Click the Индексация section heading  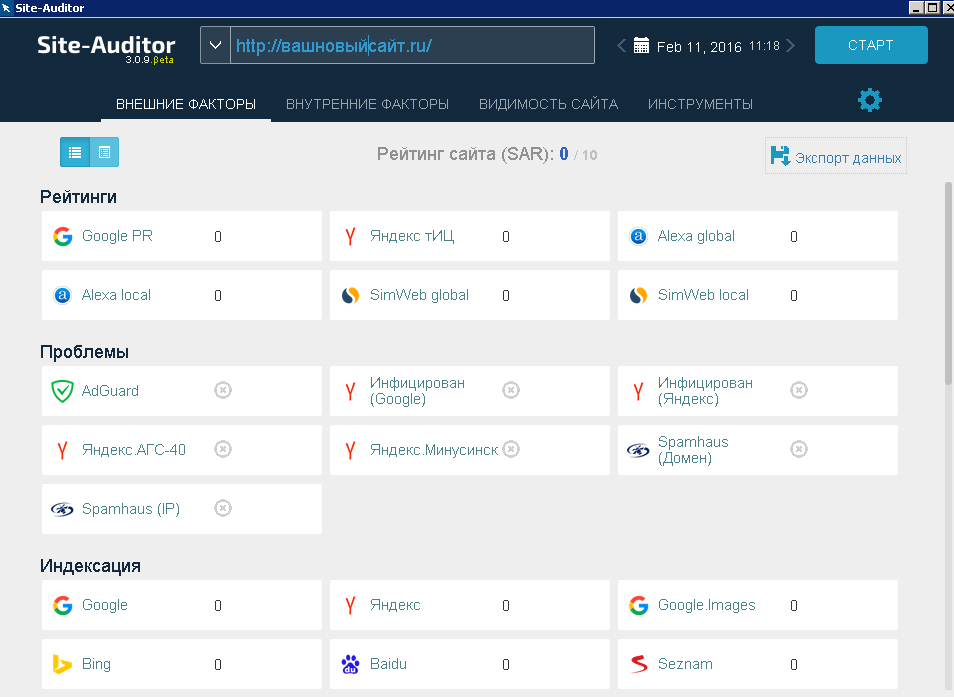pos(91,566)
